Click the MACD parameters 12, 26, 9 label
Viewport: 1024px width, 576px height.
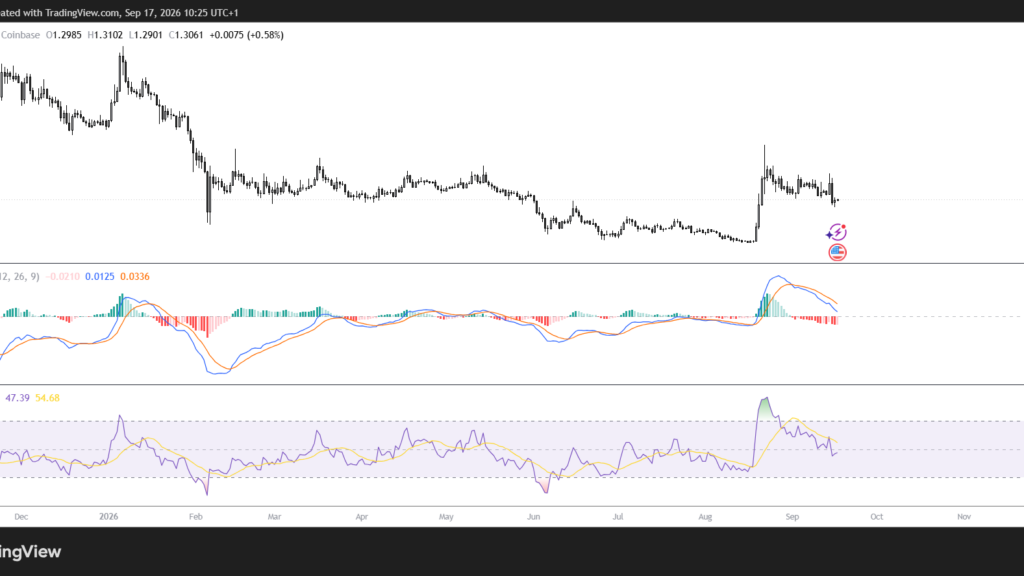[x=20, y=277]
